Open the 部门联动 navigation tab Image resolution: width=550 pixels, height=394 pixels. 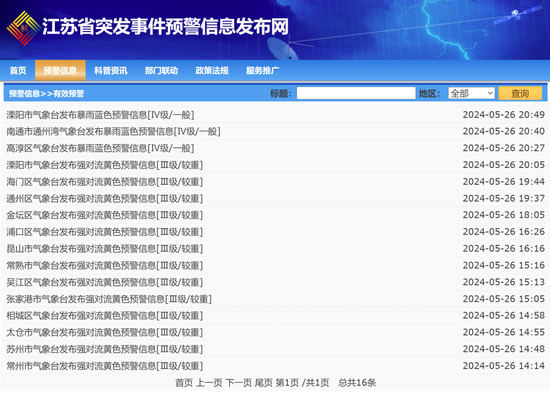[x=161, y=71]
